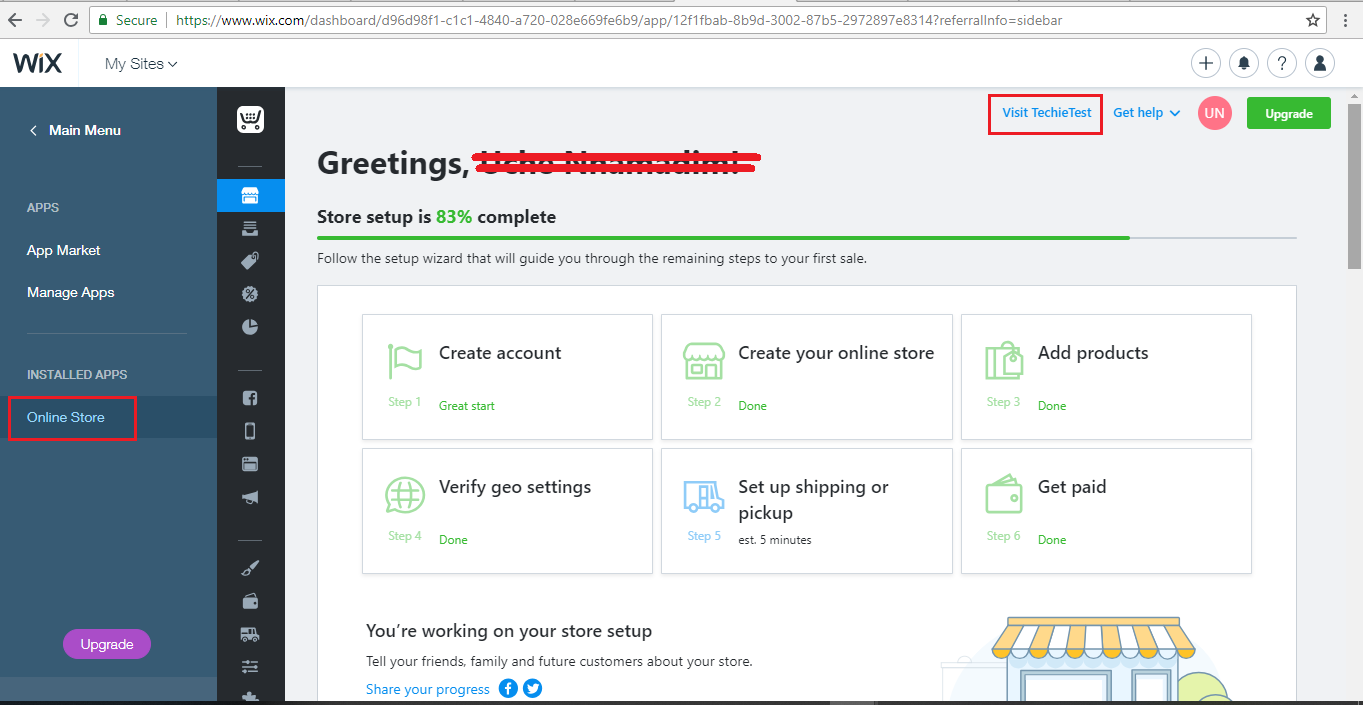This screenshot has height=705, width=1363.
Task: Open Chrome's three-dot menu
Action: [x=1346, y=20]
